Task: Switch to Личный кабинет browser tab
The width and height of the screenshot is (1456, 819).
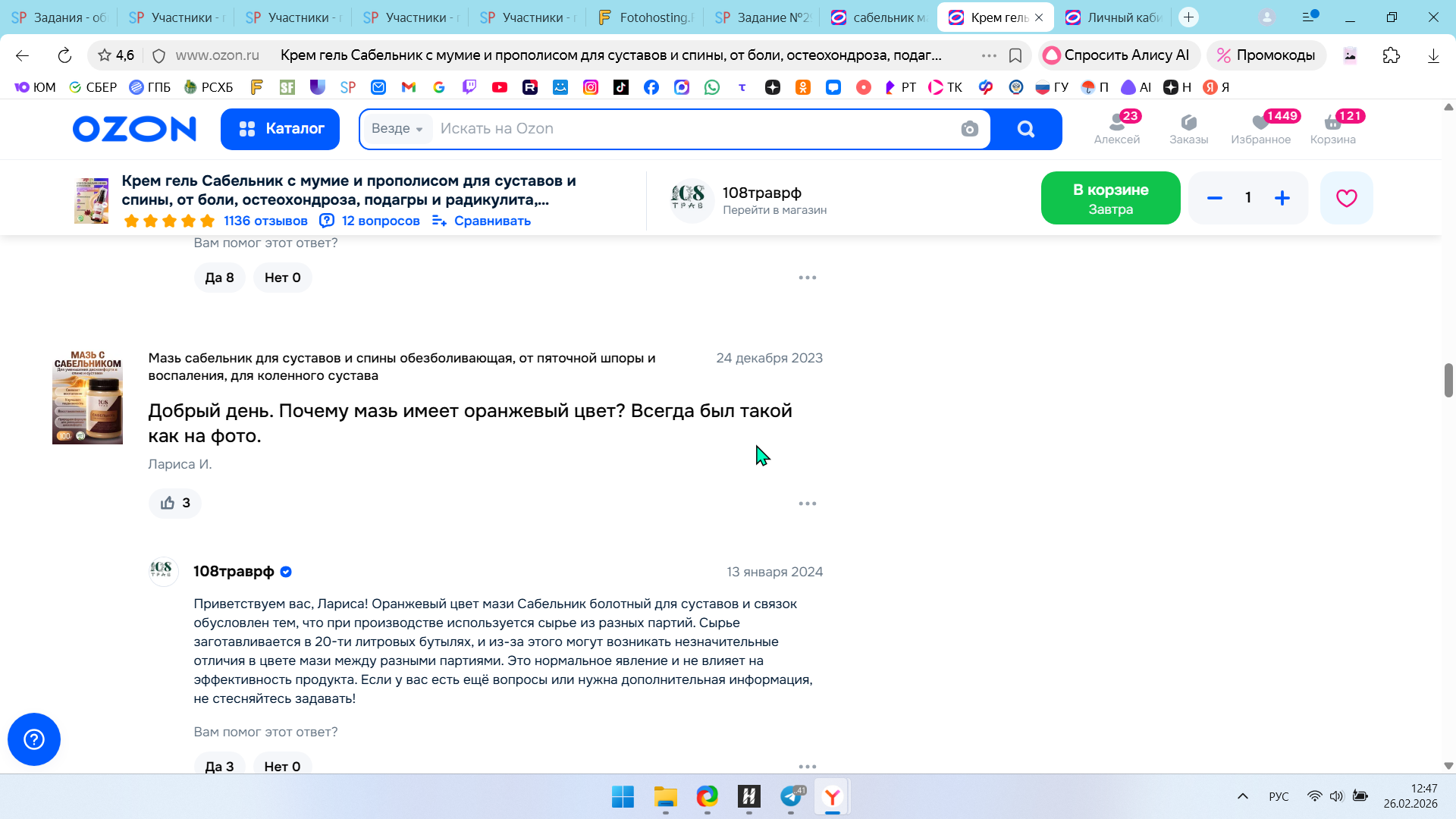Action: 1114,17
